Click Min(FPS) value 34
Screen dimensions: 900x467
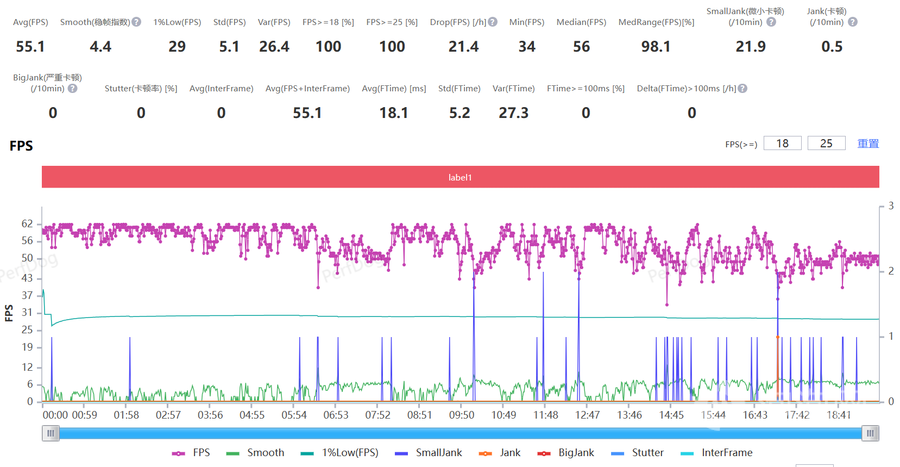tap(527, 46)
